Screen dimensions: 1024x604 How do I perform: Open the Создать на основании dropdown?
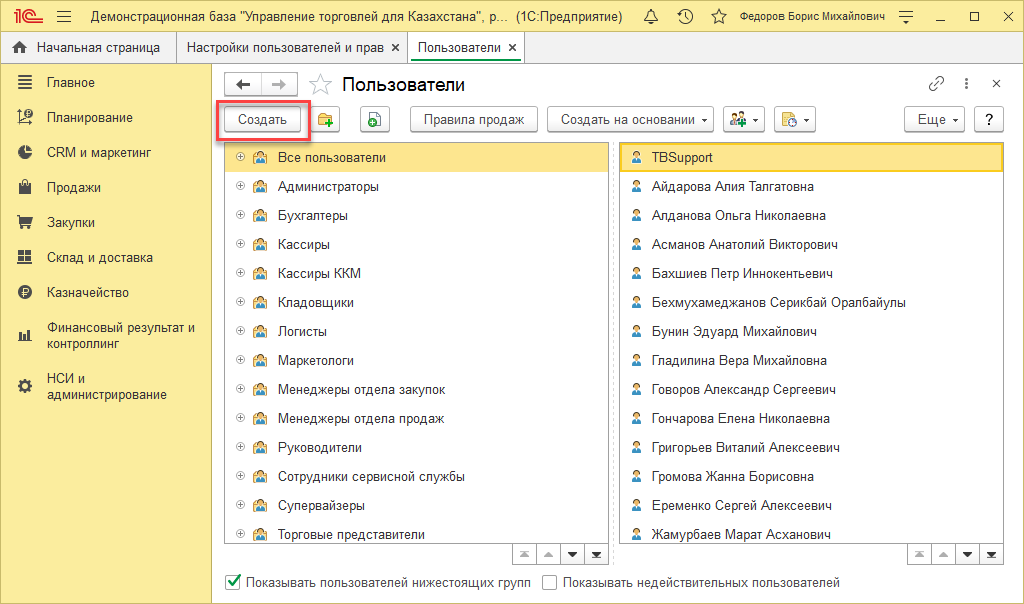click(x=630, y=120)
